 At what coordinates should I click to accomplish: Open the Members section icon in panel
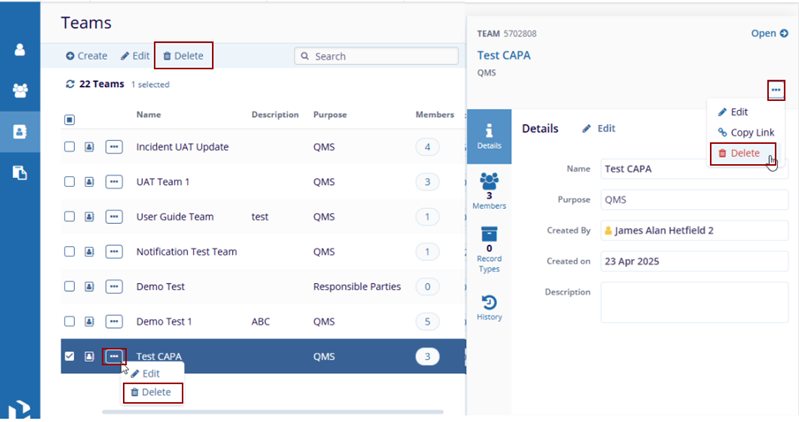[489, 189]
